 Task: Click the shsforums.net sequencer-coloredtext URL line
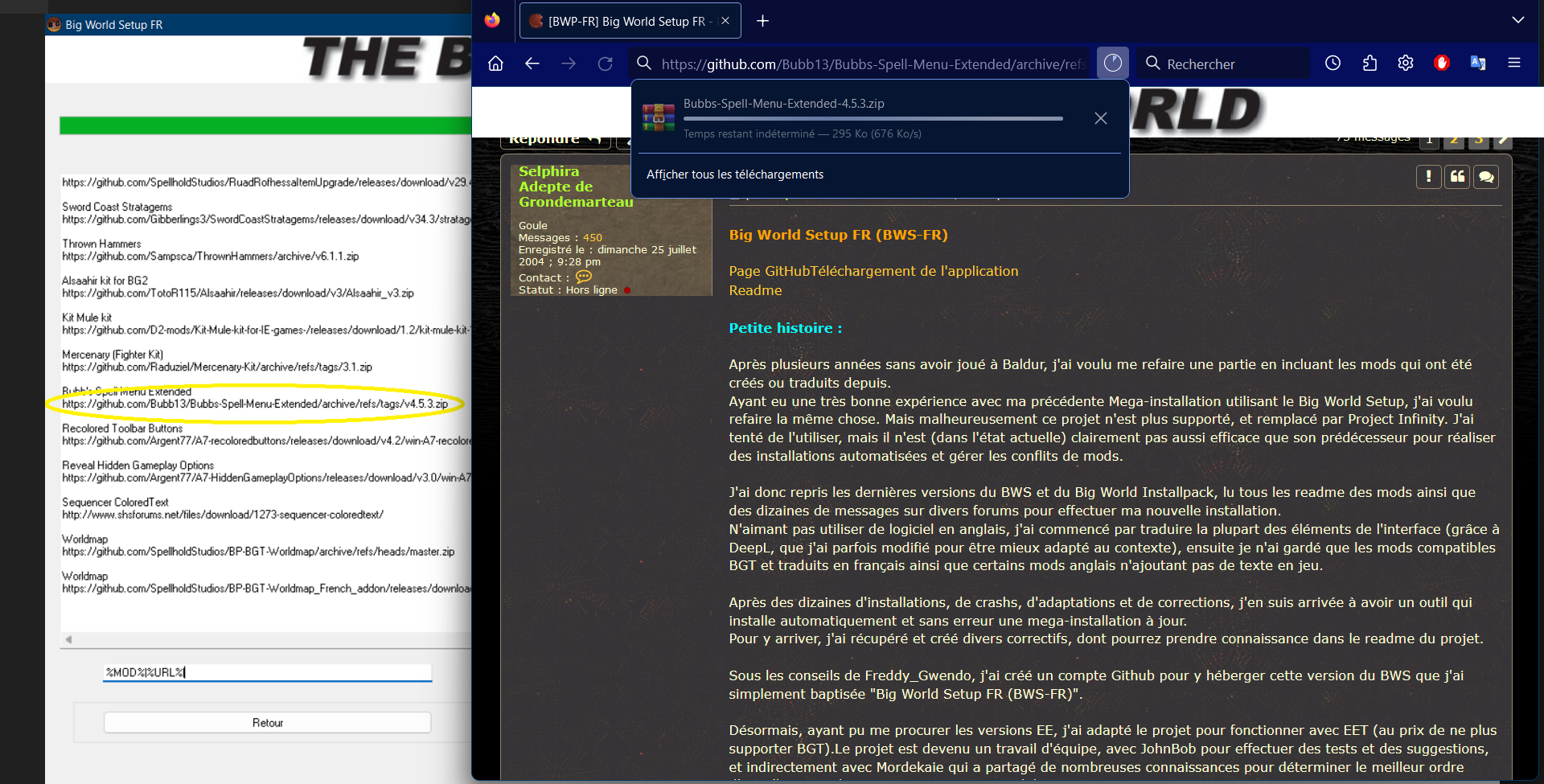pos(223,515)
